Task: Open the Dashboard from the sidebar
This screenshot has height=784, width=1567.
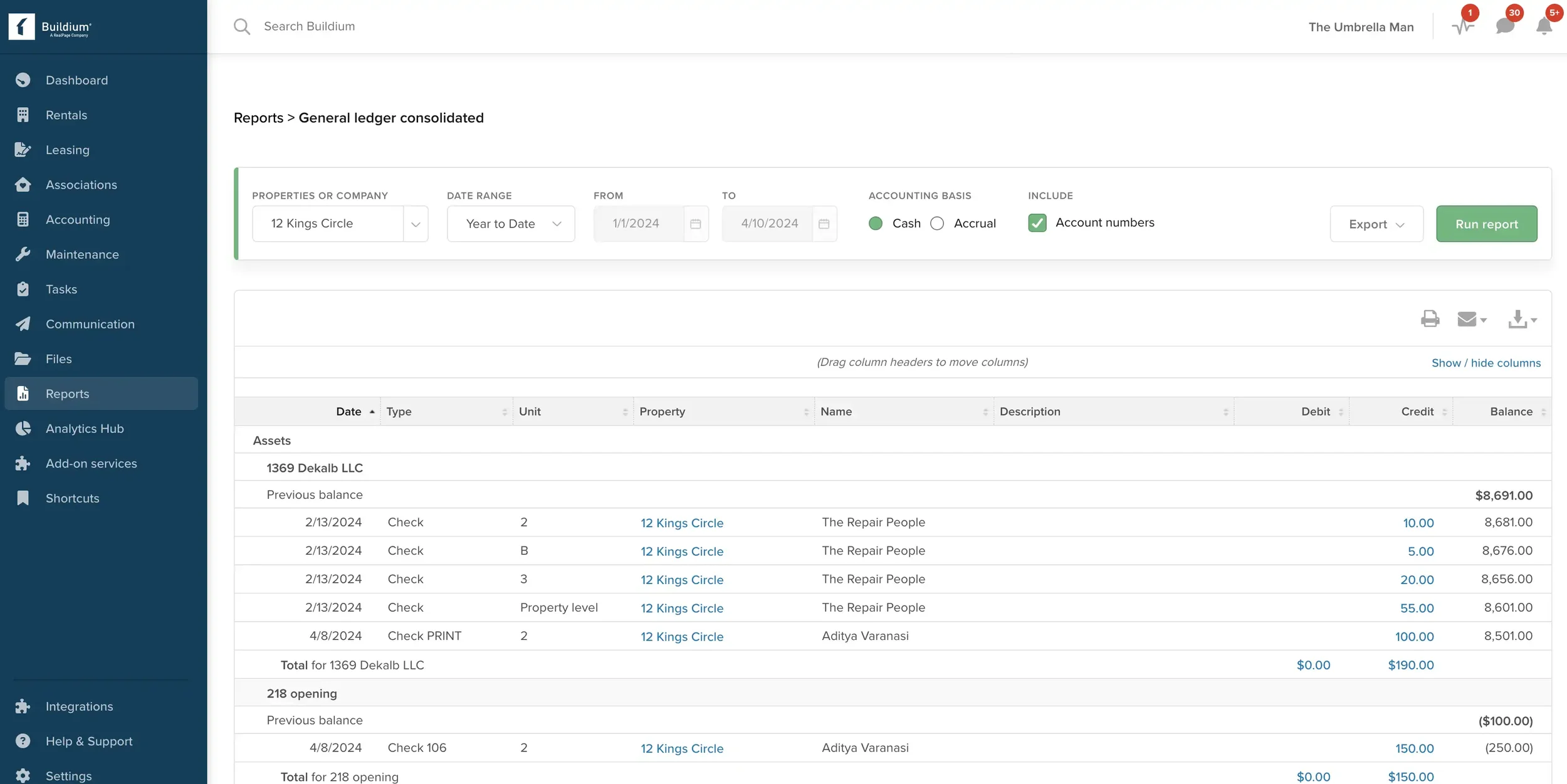Action: [x=76, y=80]
